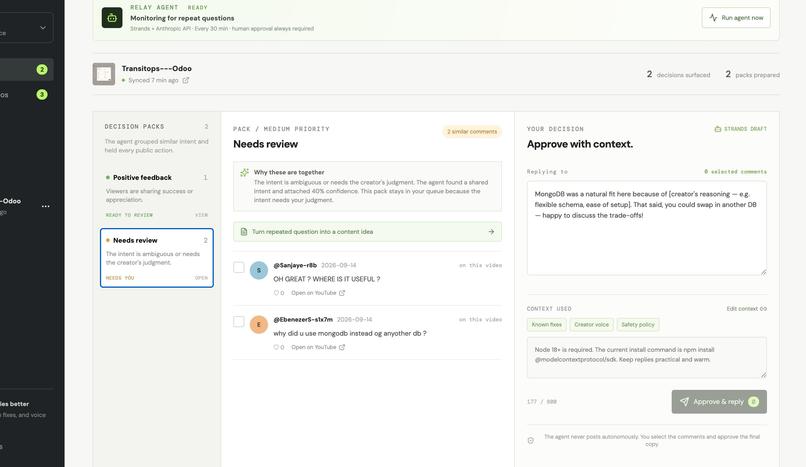Click '2 decisions surfaced' stat
The height and width of the screenshot is (467, 806).
(x=678, y=74)
